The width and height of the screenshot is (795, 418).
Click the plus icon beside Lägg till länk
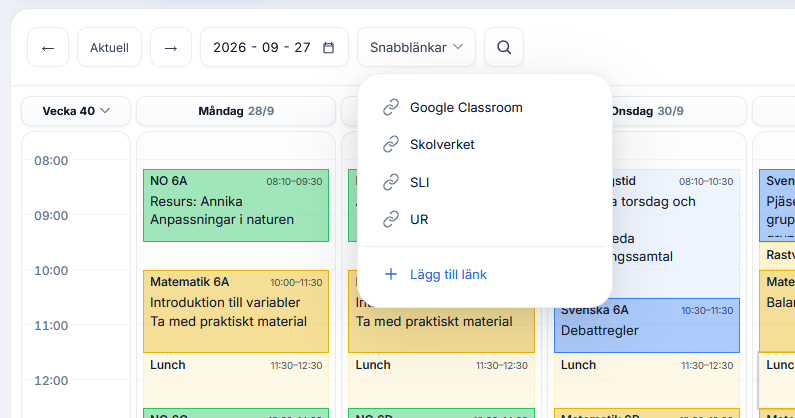[391, 274]
